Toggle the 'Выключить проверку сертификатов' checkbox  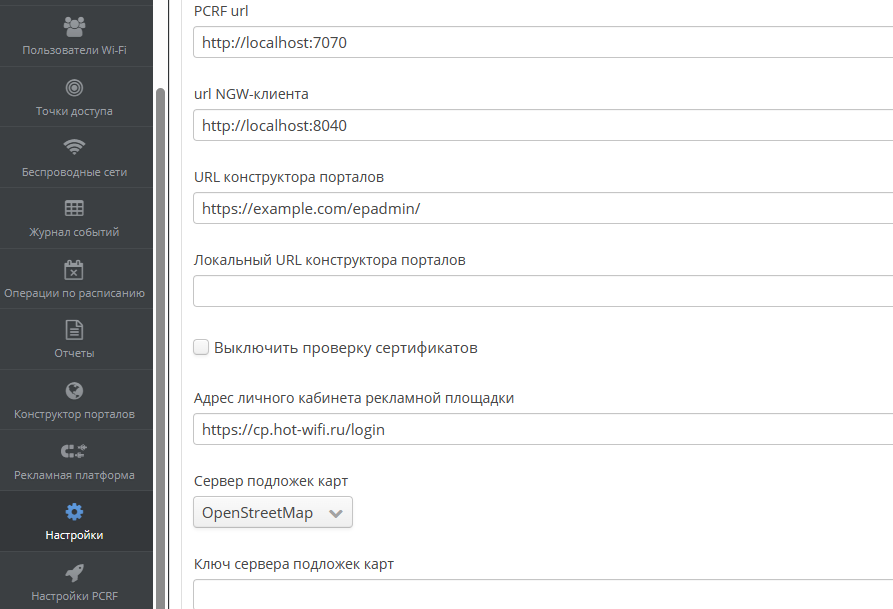pos(201,348)
